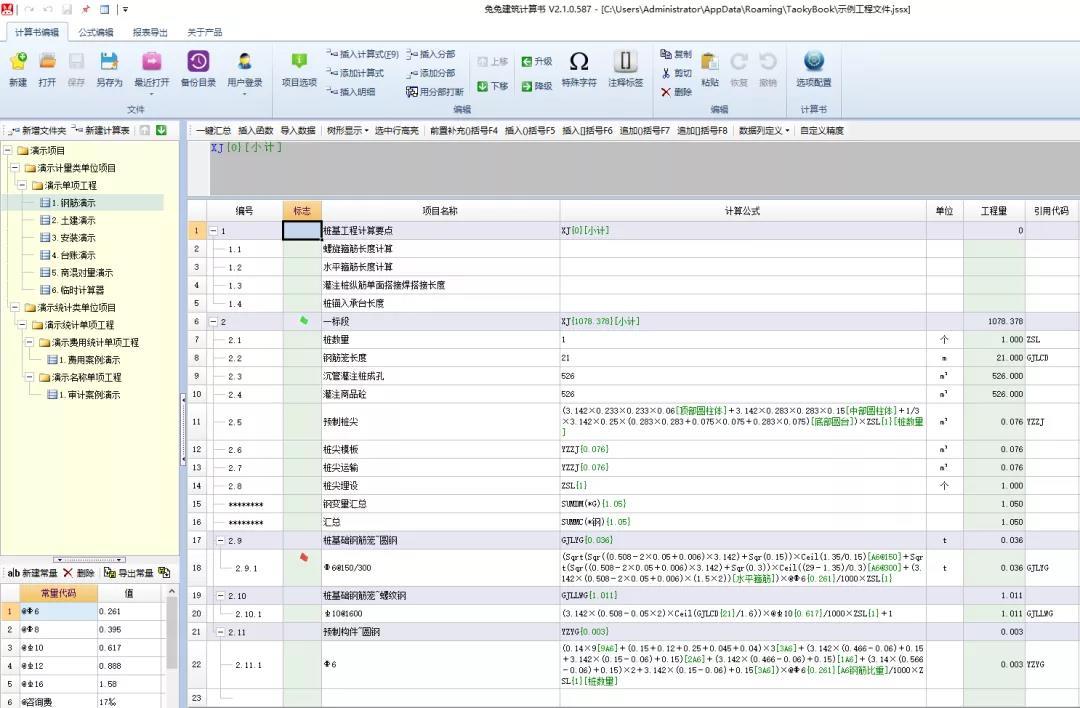Image resolution: width=1080 pixels, height=708 pixels.
Task: Open the 数据列定义 dropdown
Action: [764, 131]
